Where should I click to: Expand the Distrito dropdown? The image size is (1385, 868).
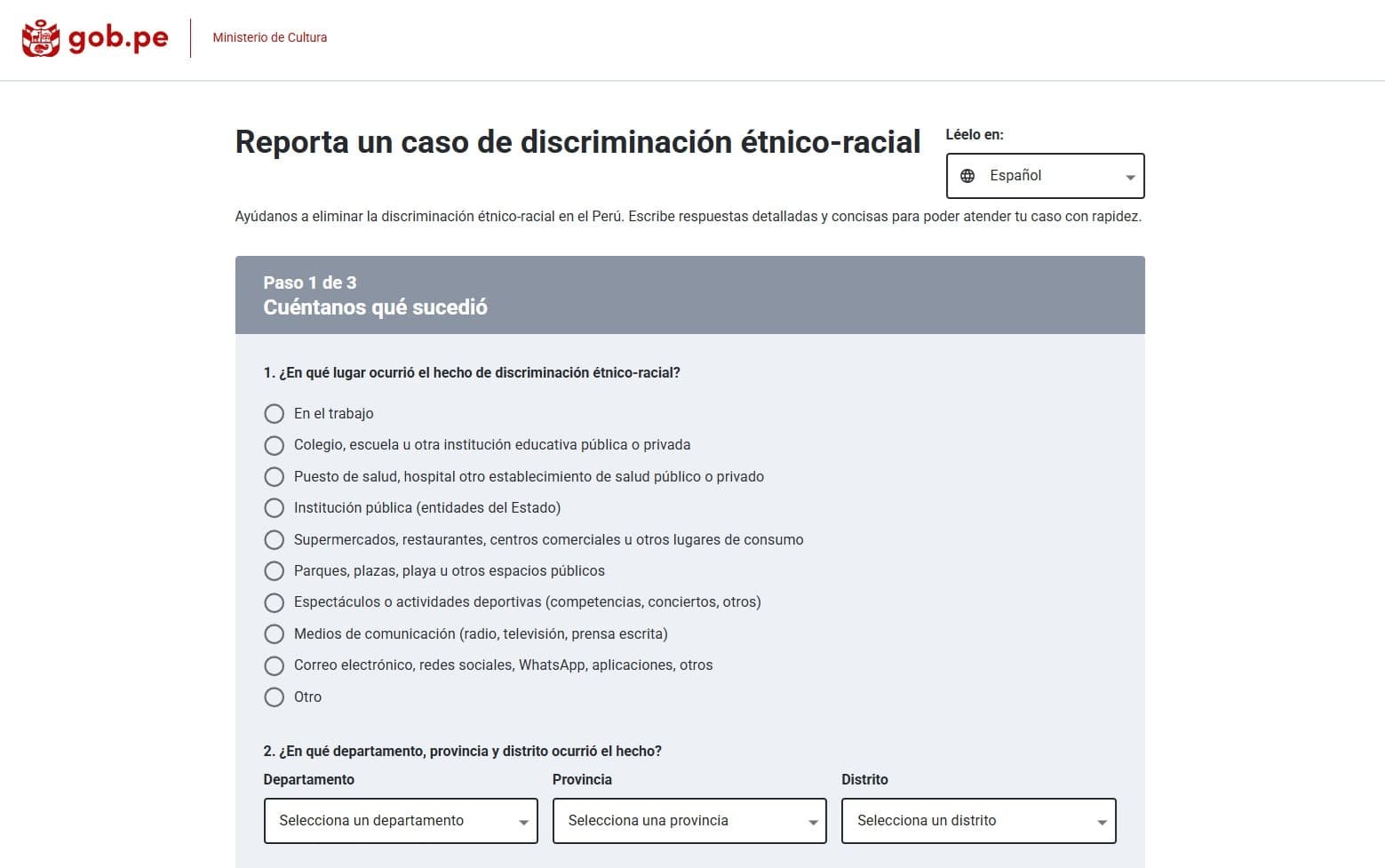(977, 821)
